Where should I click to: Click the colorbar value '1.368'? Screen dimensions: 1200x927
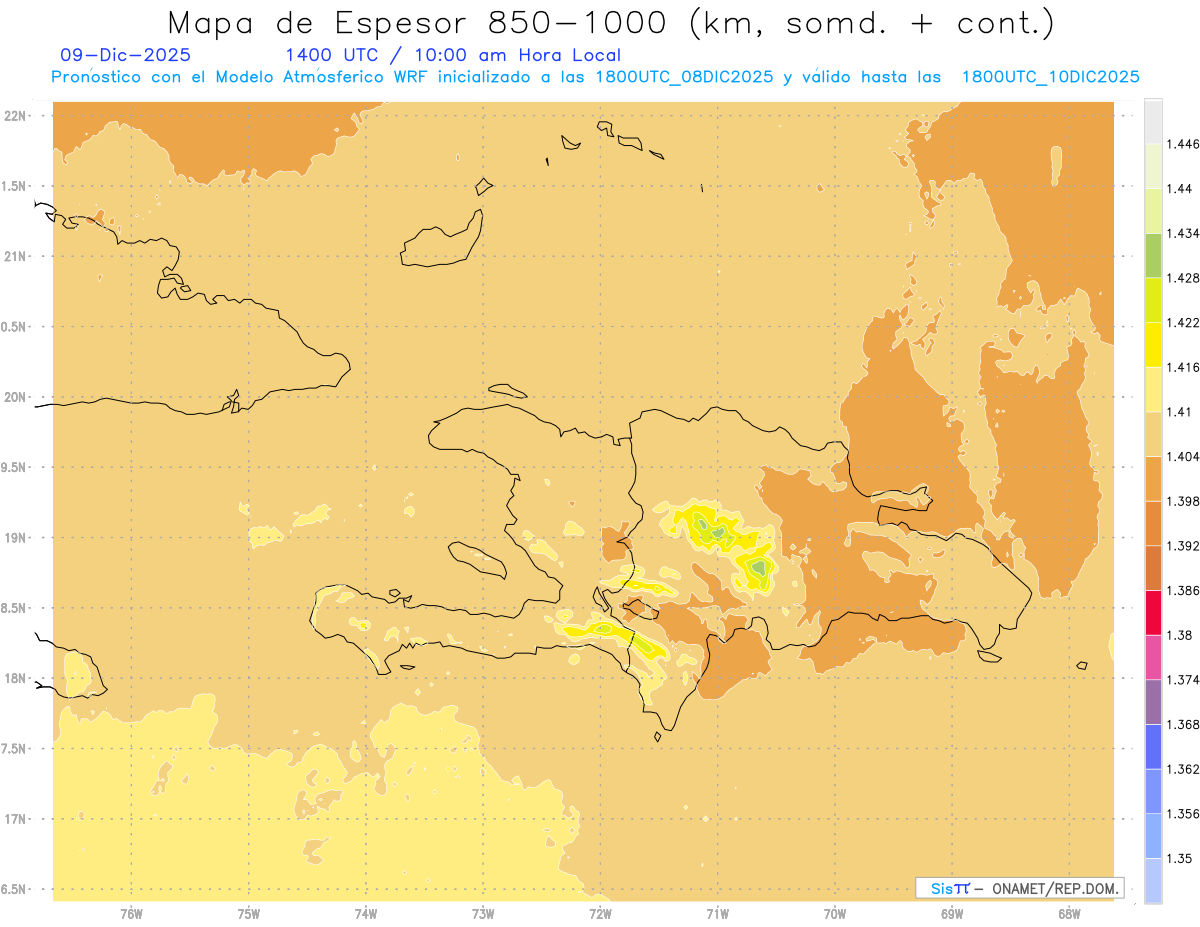[1183, 724]
